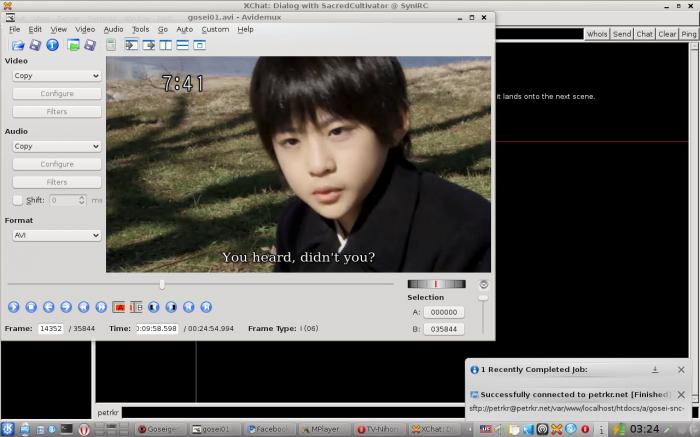
Task: Enable the audio Shift checkbox
Action: 17,200
